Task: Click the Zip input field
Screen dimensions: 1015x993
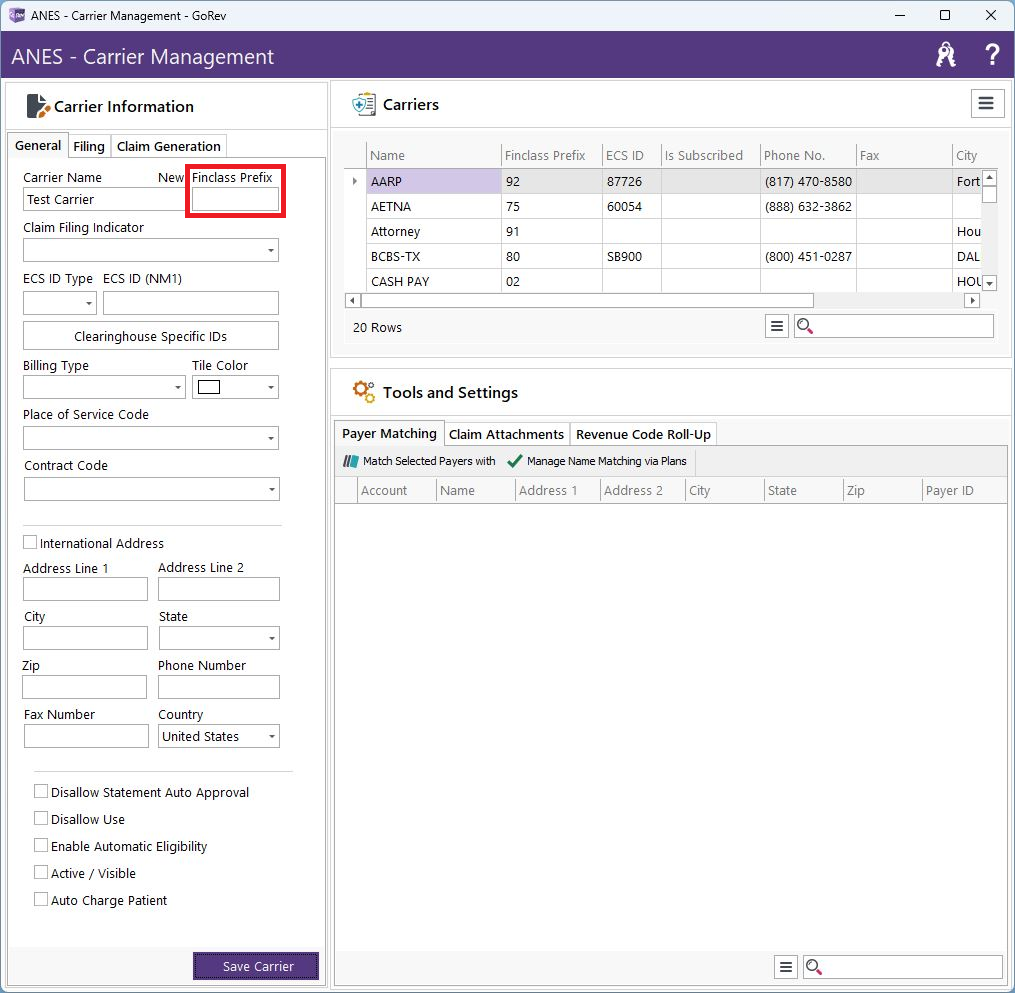Action: [x=84, y=687]
